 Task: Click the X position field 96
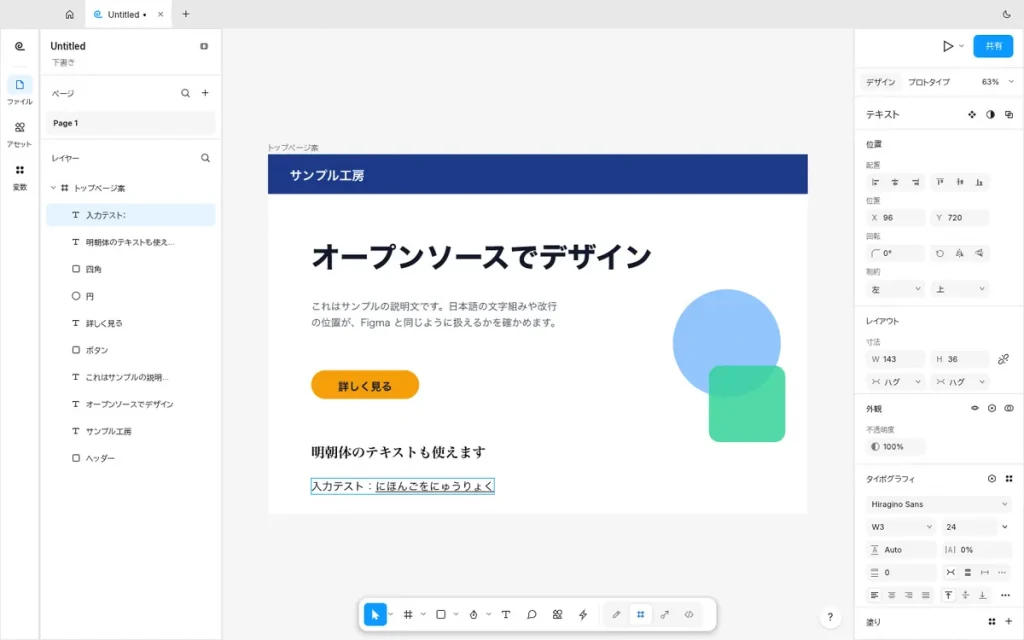click(896, 217)
